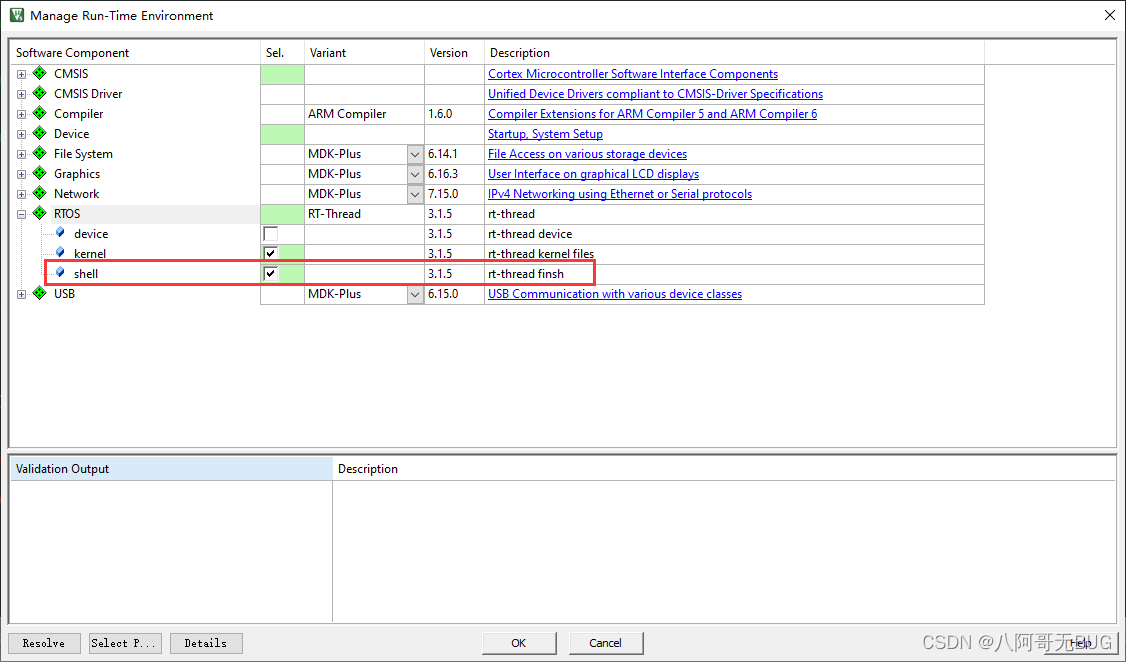Click the CMSIS Driver diamond icon
Viewport: 1126px width, 662px height.
point(39,93)
